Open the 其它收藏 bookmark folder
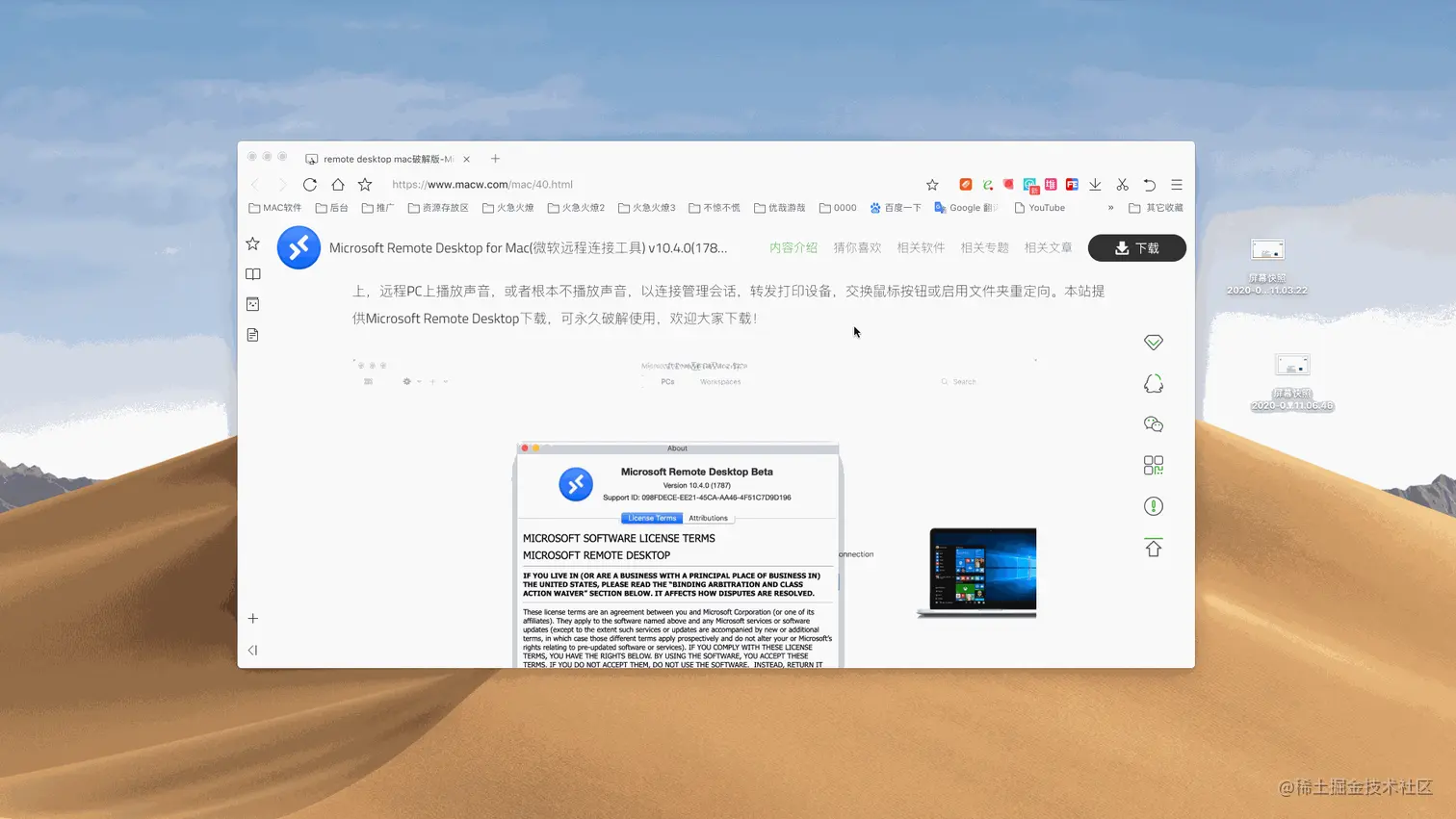This screenshot has height=819, width=1456. [1157, 208]
